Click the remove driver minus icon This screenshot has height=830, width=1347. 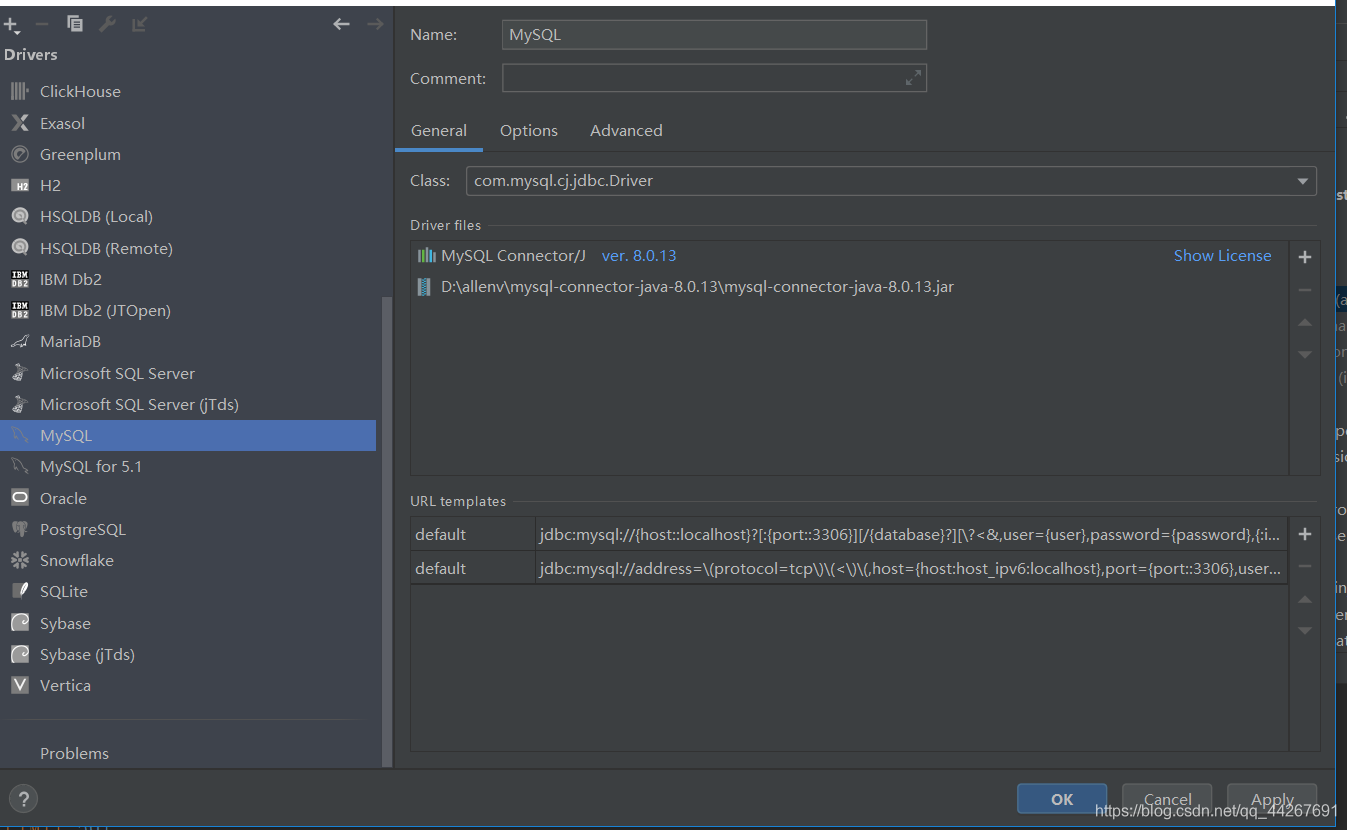click(x=42, y=24)
